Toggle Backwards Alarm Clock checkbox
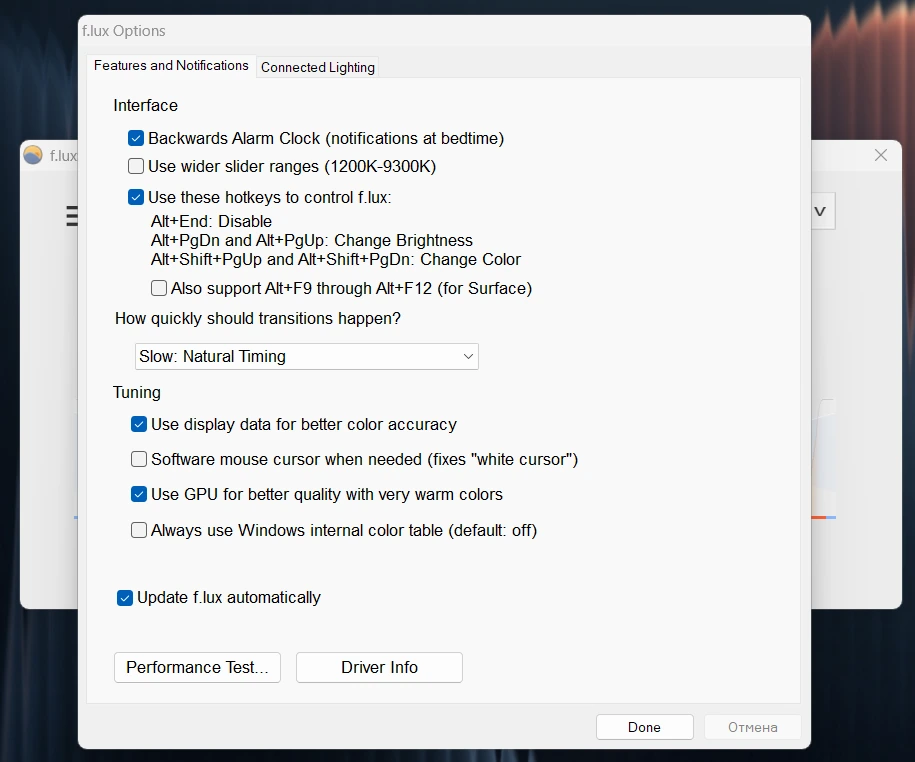Screen dimensions: 915x762 click(136, 138)
